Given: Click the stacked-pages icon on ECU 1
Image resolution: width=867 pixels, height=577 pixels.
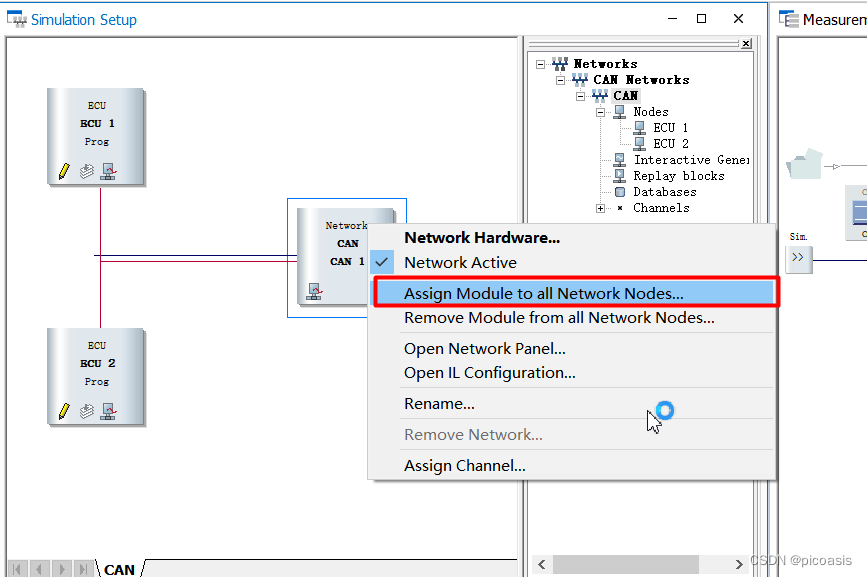Looking at the screenshot, I should click(x=86, y=171).
